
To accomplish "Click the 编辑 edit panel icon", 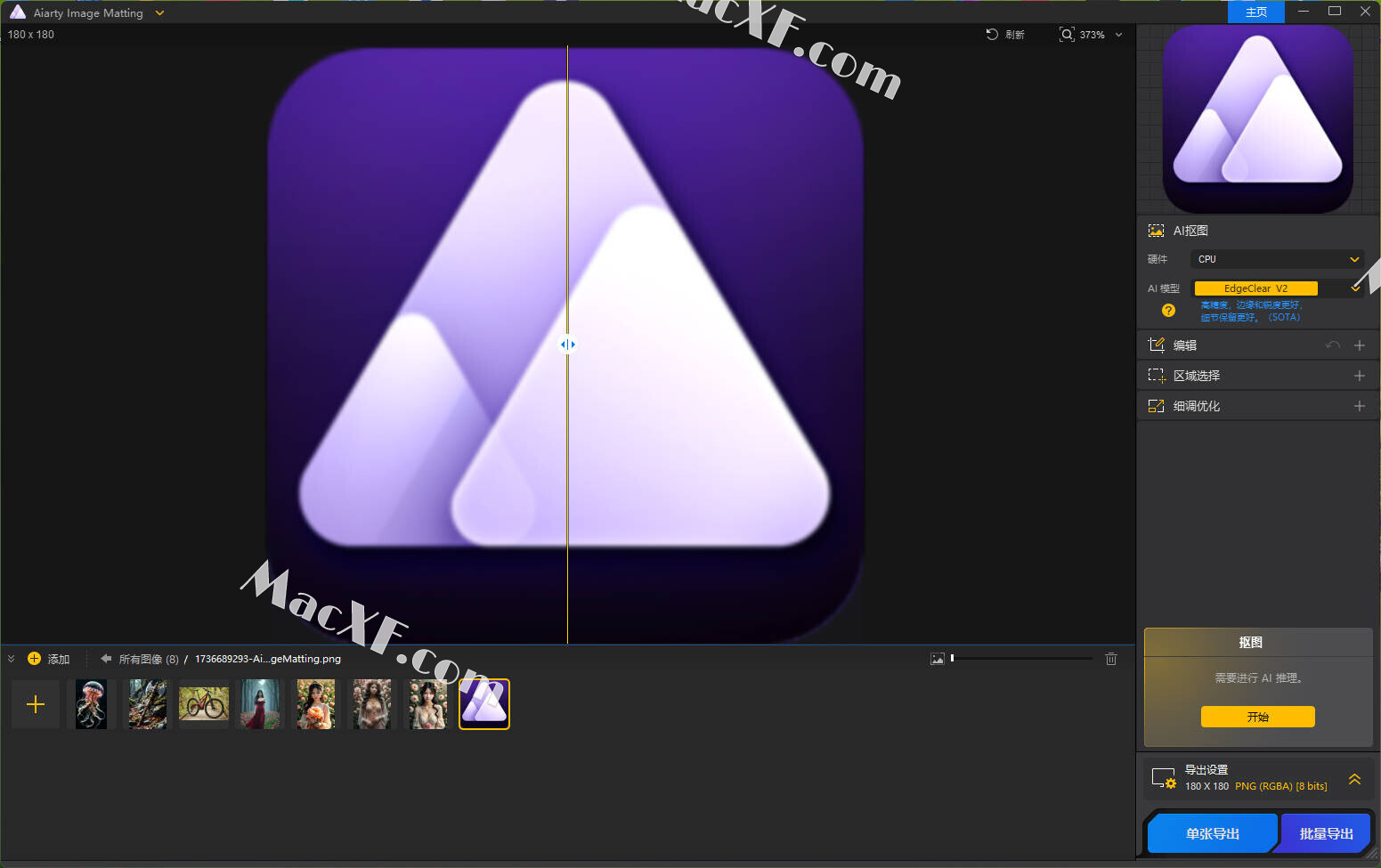I will click(x=1156, y=345).
